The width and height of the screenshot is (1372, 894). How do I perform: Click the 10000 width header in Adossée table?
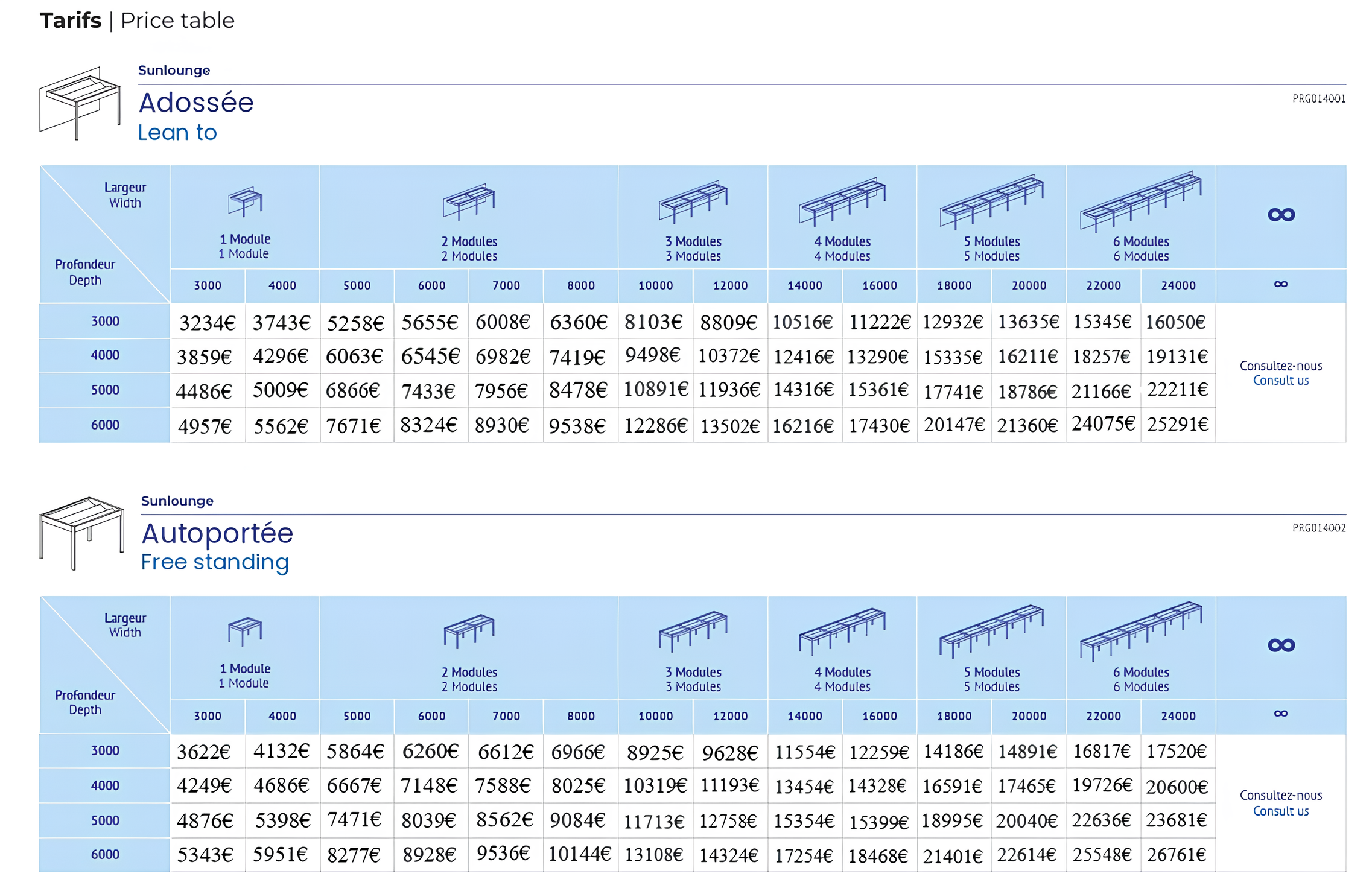pos(655,285)
